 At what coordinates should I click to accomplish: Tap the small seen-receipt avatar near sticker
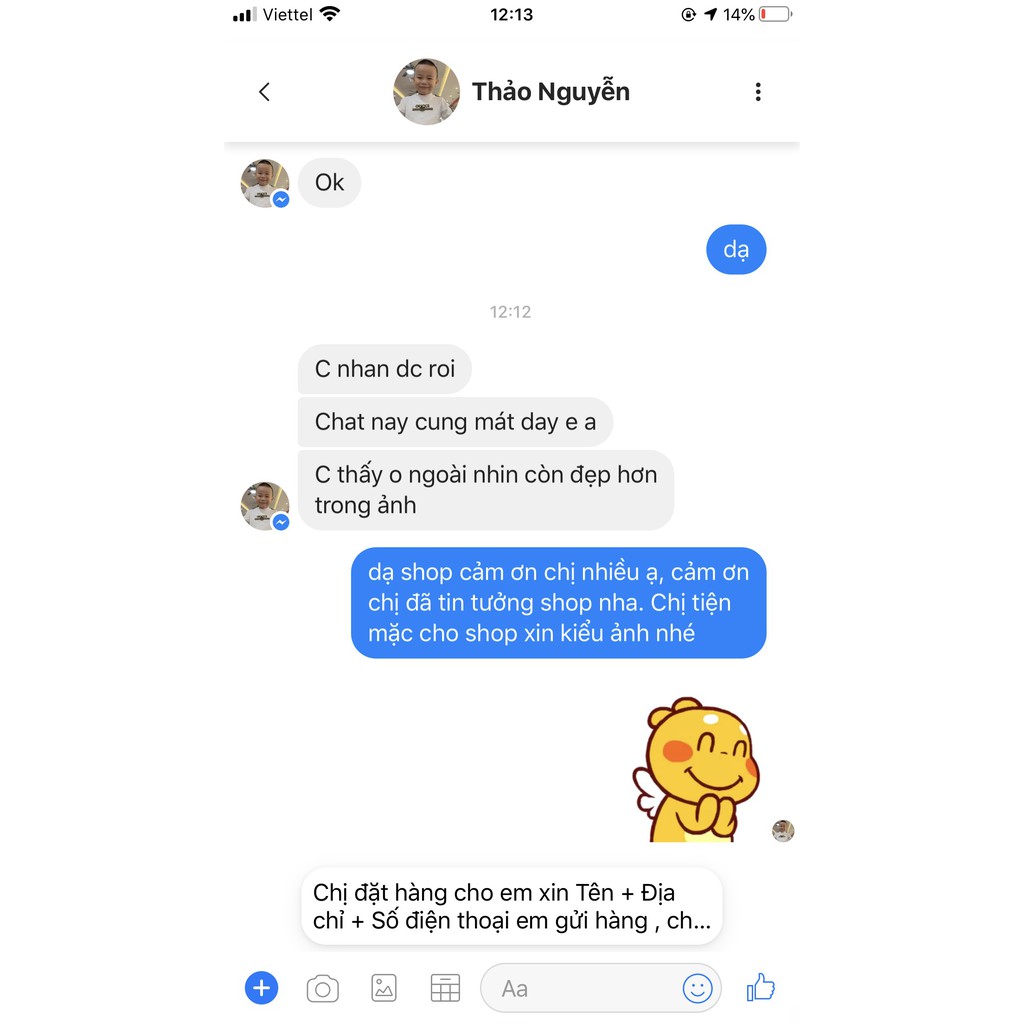click(783, 831)
